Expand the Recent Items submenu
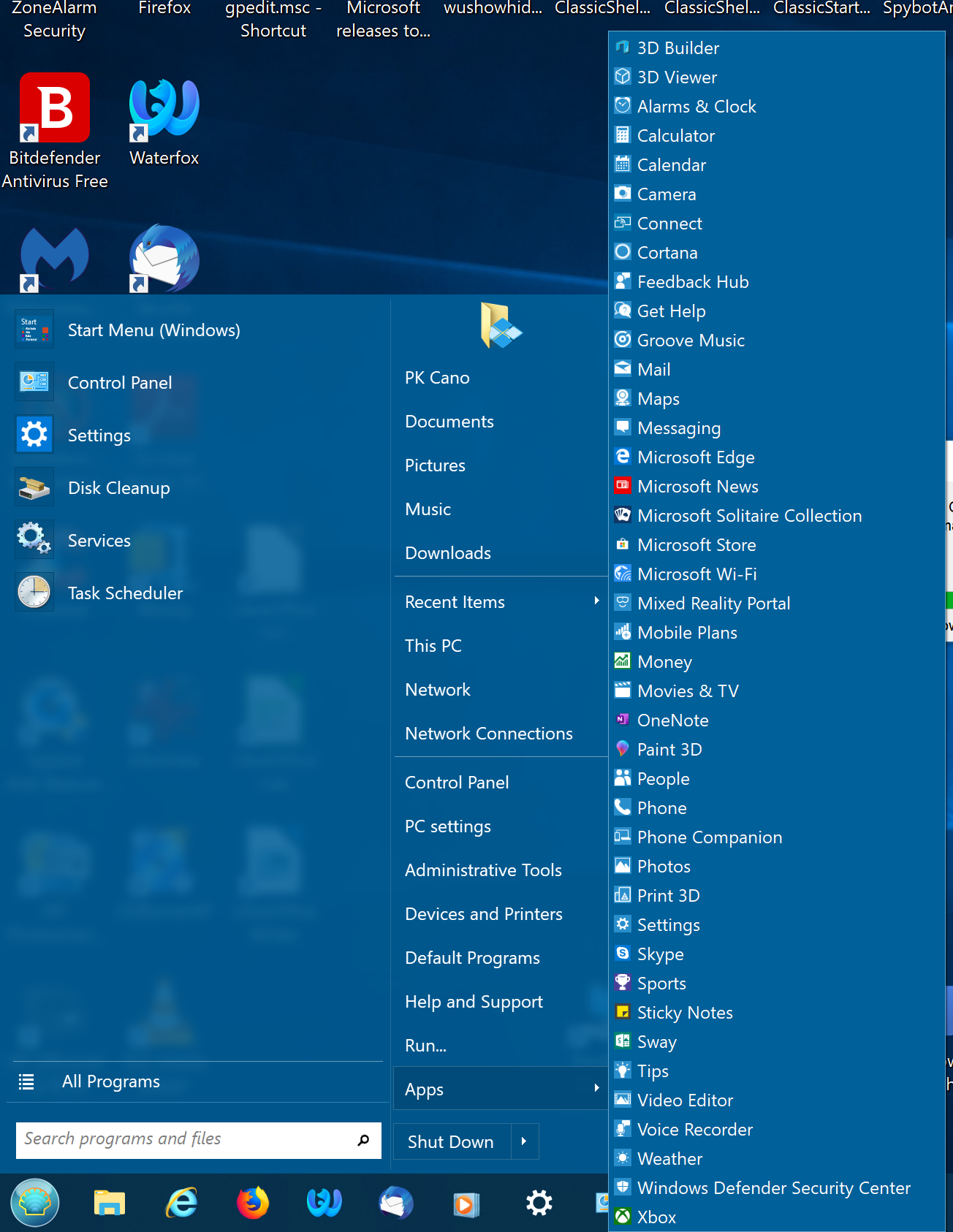953x1232 pixels. click(x=501, y=602)
